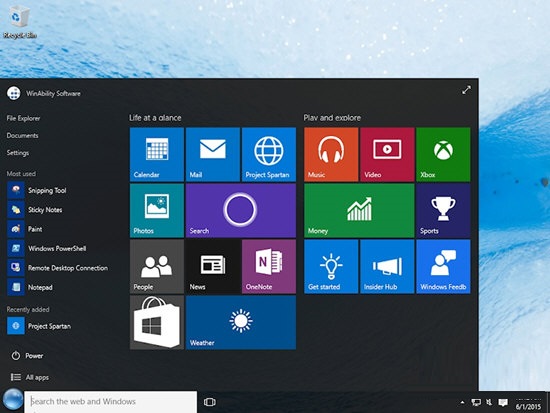Launch the Project Spartan browser tile

[x=269, y=154]
